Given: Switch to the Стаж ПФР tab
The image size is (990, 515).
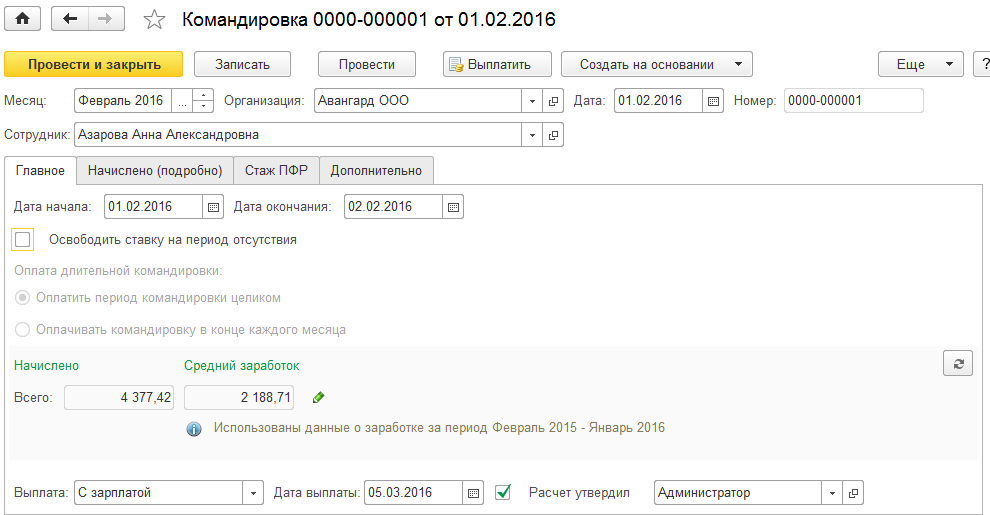Looking at the screenshot, I should click(x=277, y=171).
